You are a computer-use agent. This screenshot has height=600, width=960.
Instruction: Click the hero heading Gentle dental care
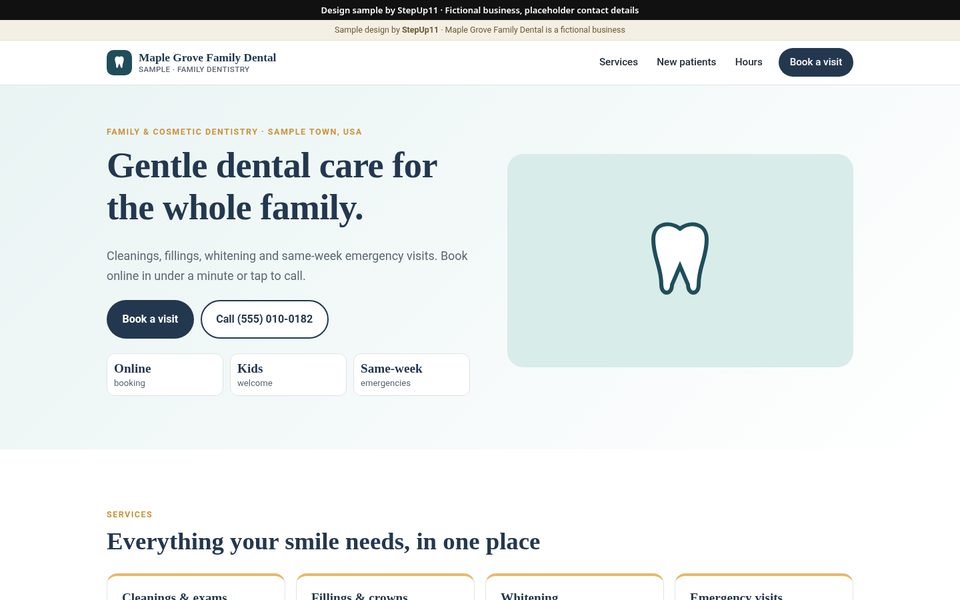pos(272,186)
